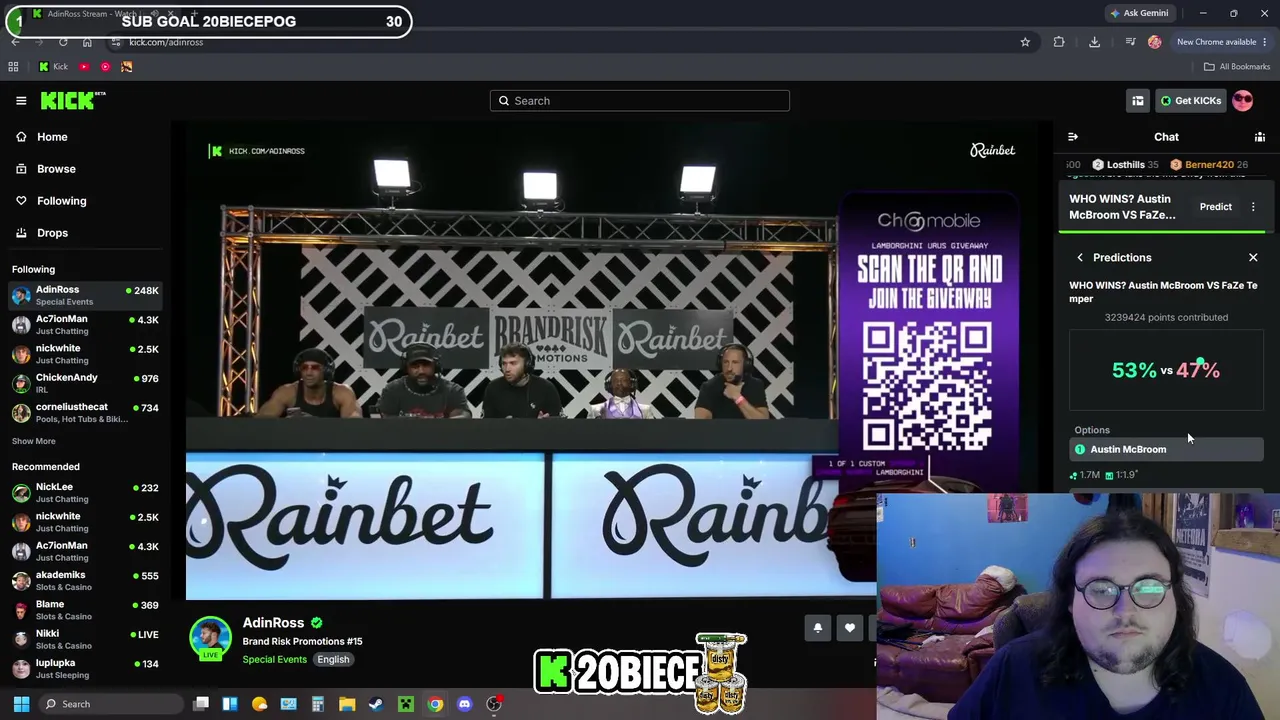Open Task View on the taskbar
The image size is (1280, 720).
point(201,704)
